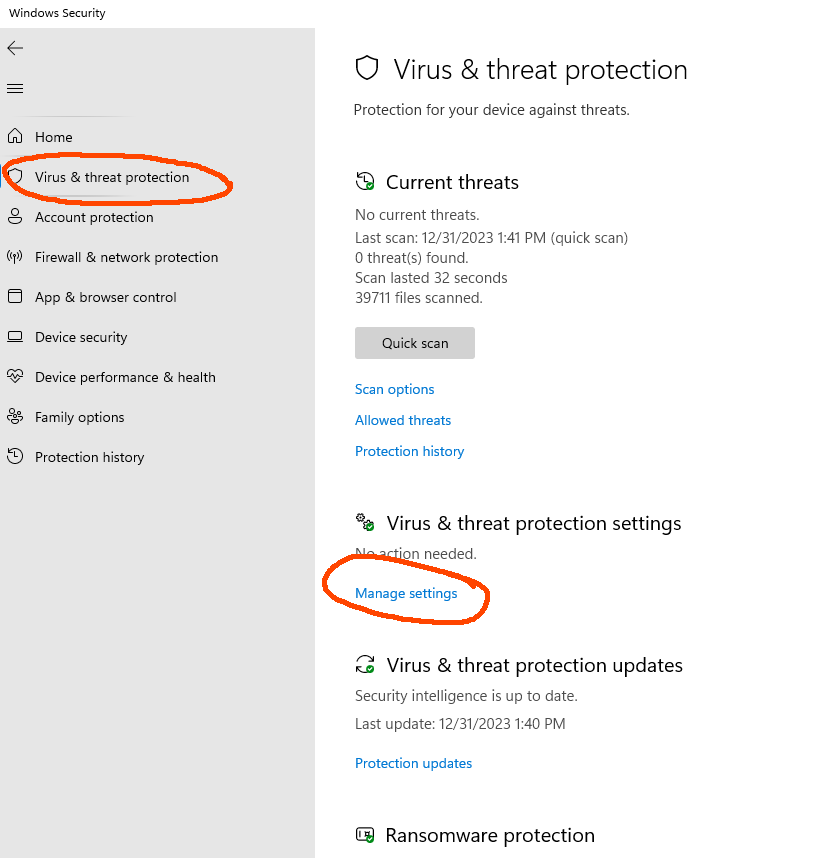Start a Quick scan

[x=415, y=343]
